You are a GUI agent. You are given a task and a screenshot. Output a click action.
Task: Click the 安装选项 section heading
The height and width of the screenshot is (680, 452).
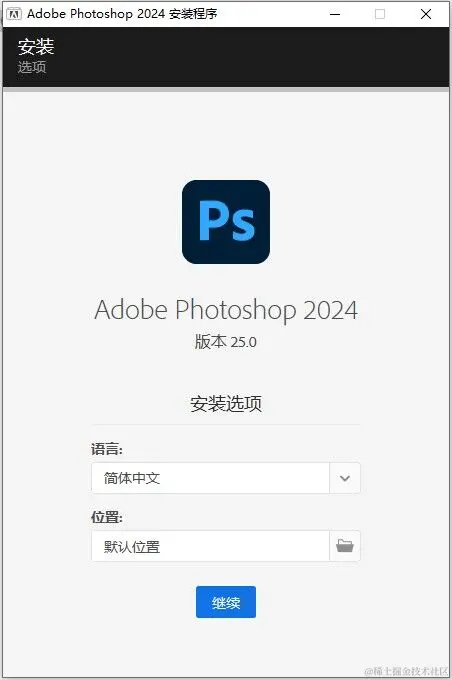(x=226, y=404)
